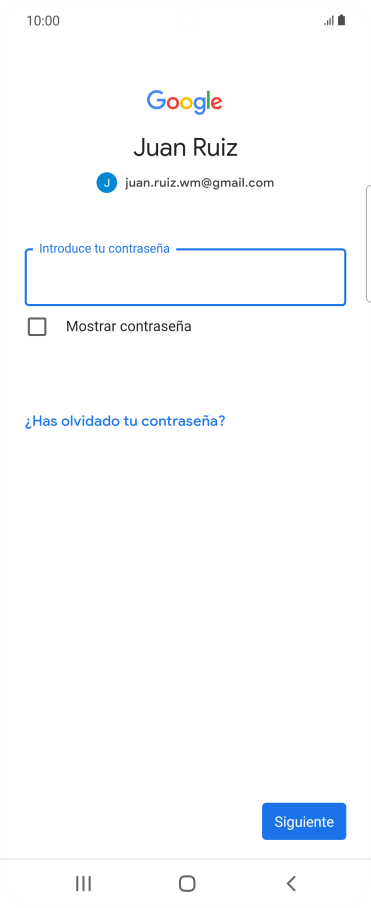Tap the battery icon in the status bar
371x908 pixels.
[341, 20]
